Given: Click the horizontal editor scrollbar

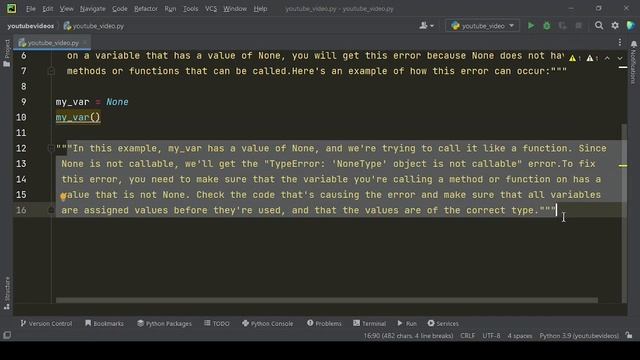Looking at the screenshot, I should pyautogui.click(x=327, y=300).
